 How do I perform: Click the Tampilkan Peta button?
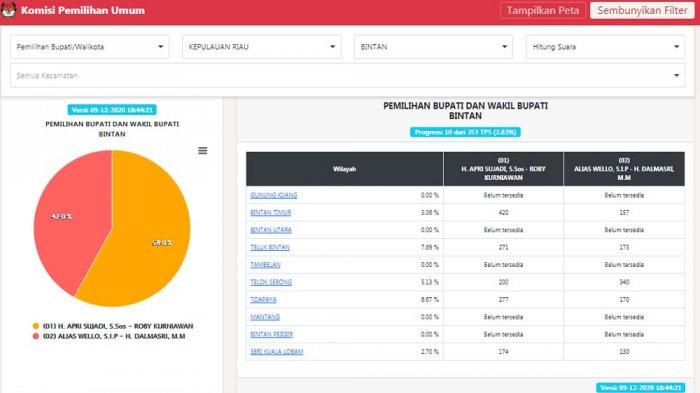coord(543,10)
